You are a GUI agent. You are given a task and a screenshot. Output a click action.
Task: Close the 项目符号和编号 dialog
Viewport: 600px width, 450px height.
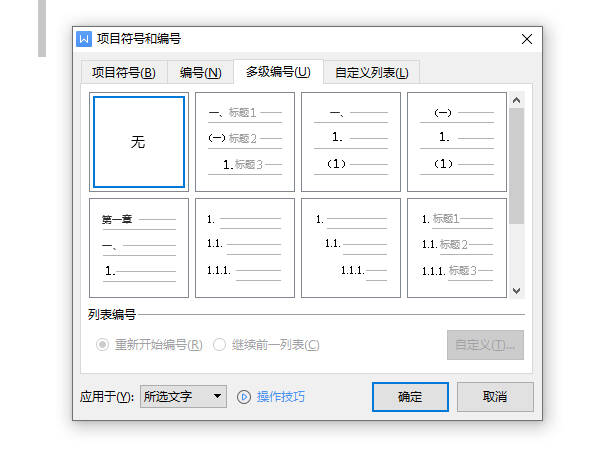[527, 39]
